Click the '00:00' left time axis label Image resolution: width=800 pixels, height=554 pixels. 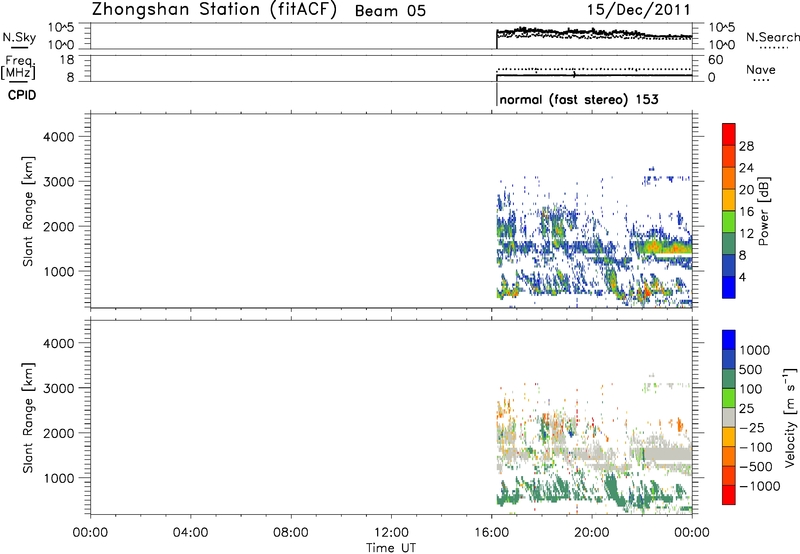click(90, 533)
